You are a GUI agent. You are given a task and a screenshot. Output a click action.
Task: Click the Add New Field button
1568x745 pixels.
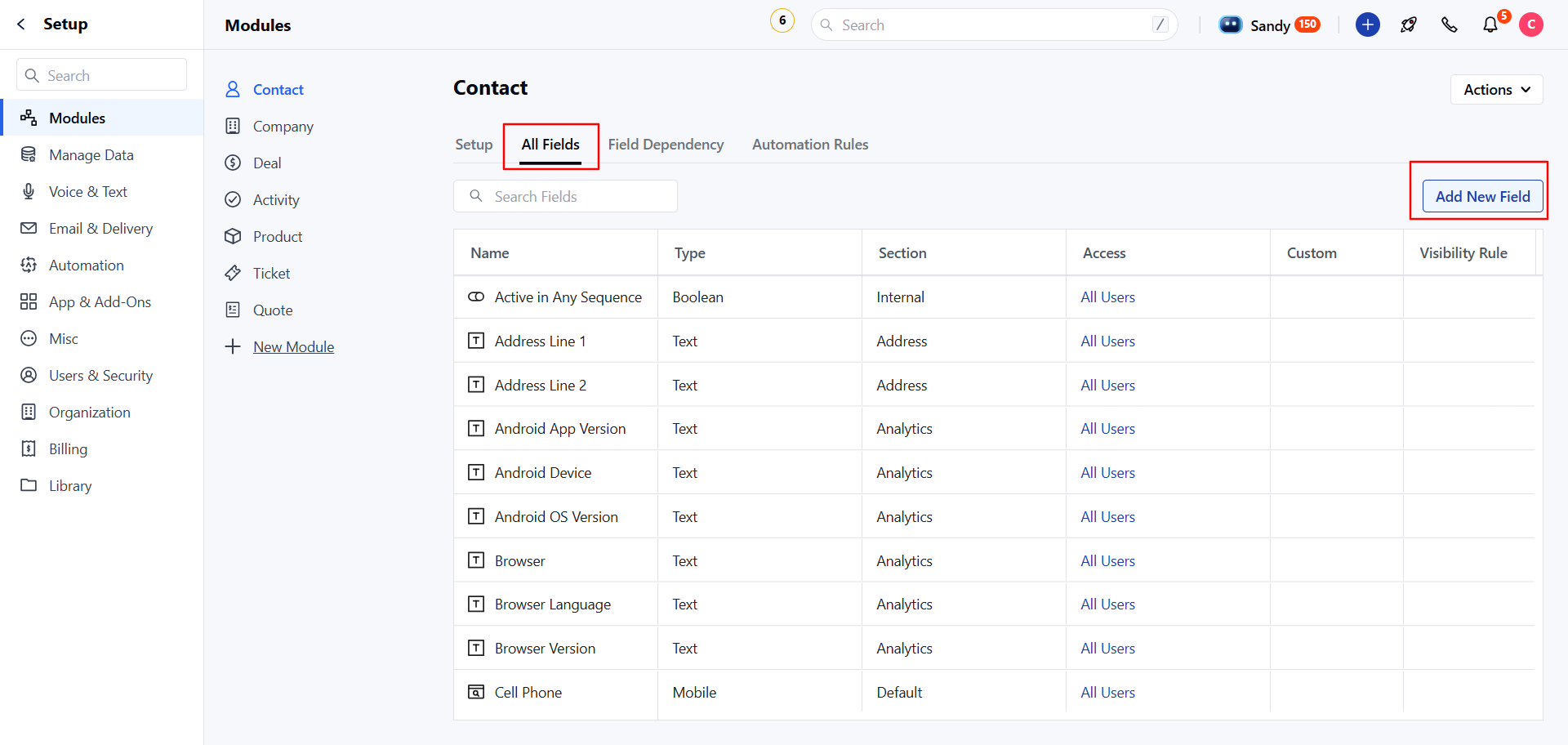coord(1482,196)
